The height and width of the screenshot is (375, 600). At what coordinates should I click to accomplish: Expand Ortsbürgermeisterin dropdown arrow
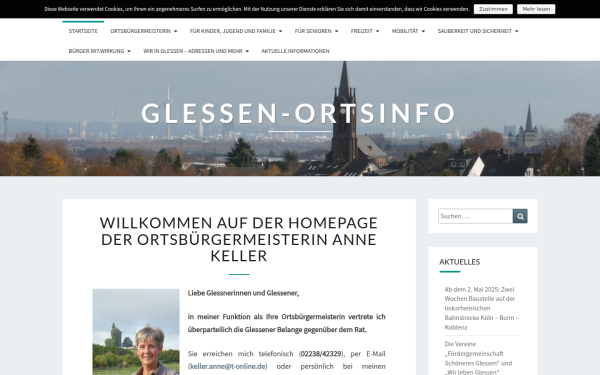[x=176, y=31]
